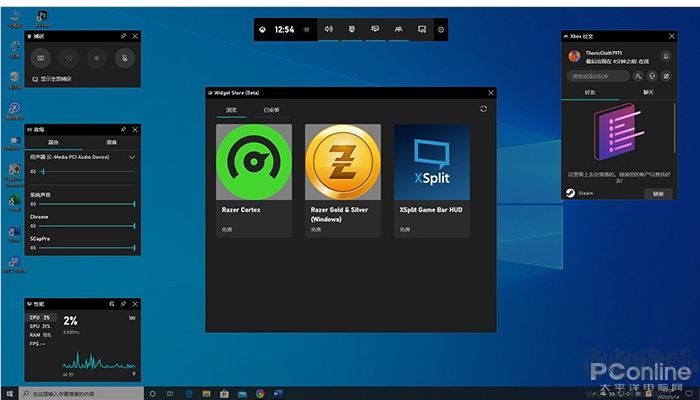Toggle Performance widget from Game Bar toolbar
Image resolution: width=700 pixels, height=400 pixels.
point(375,29)
